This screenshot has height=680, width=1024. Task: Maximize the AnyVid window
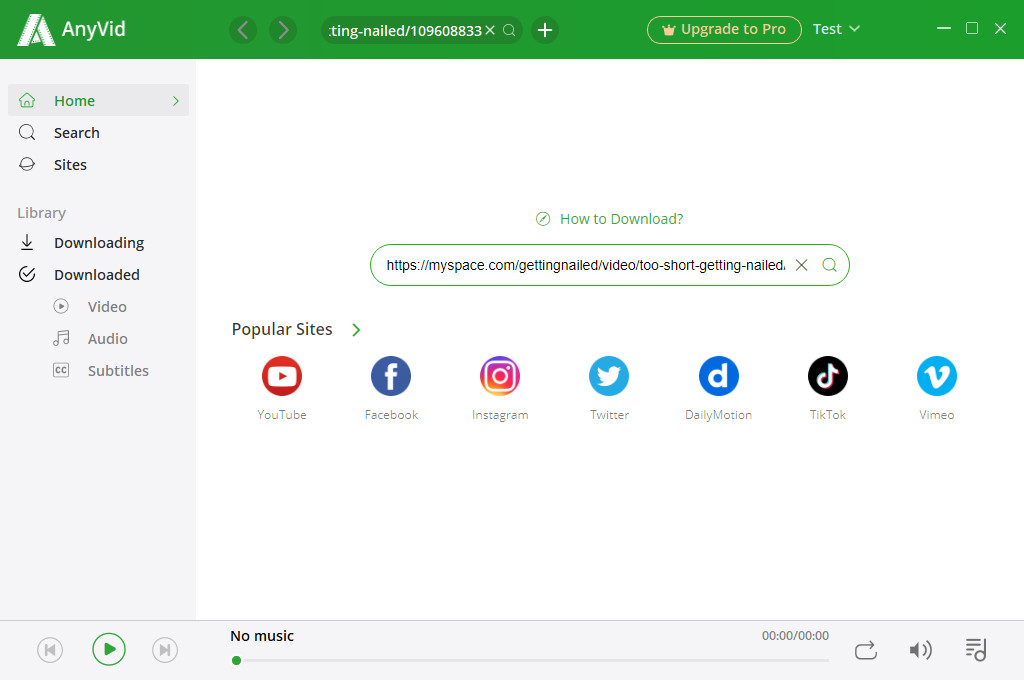coord(972,28)
